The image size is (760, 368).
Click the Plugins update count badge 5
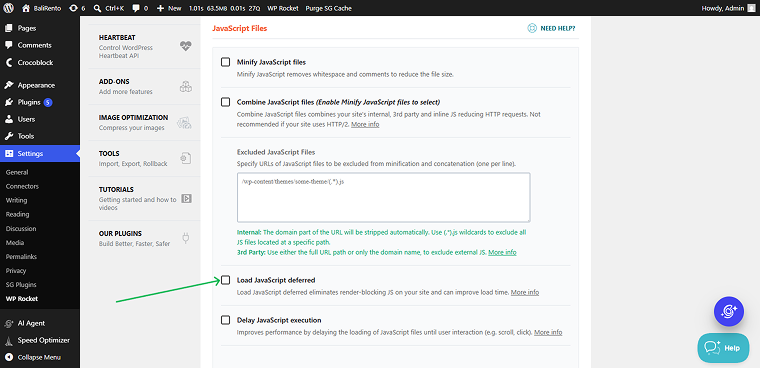tap(48, 102)
